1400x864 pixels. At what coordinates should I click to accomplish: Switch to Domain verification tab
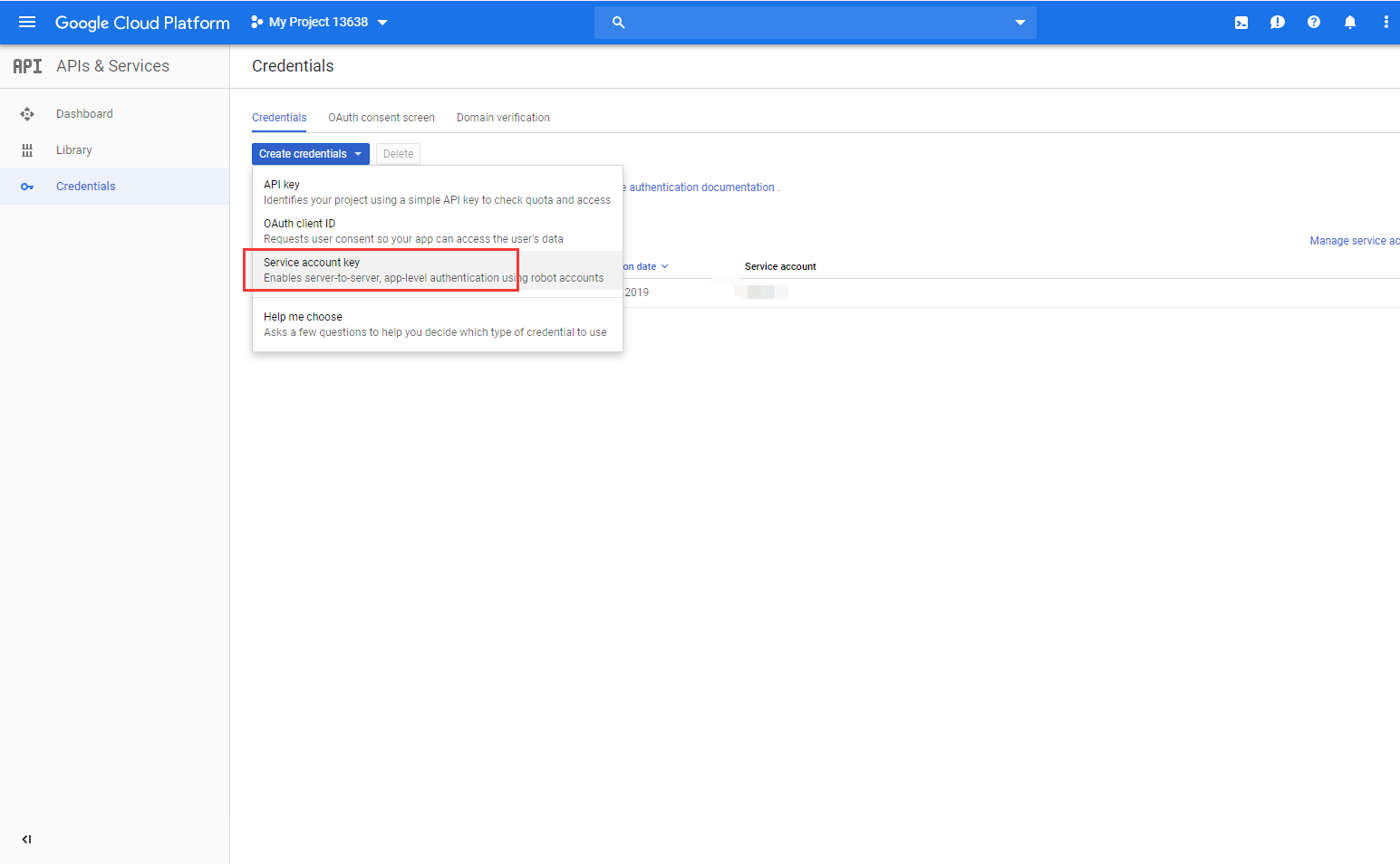tap(503, 118)
